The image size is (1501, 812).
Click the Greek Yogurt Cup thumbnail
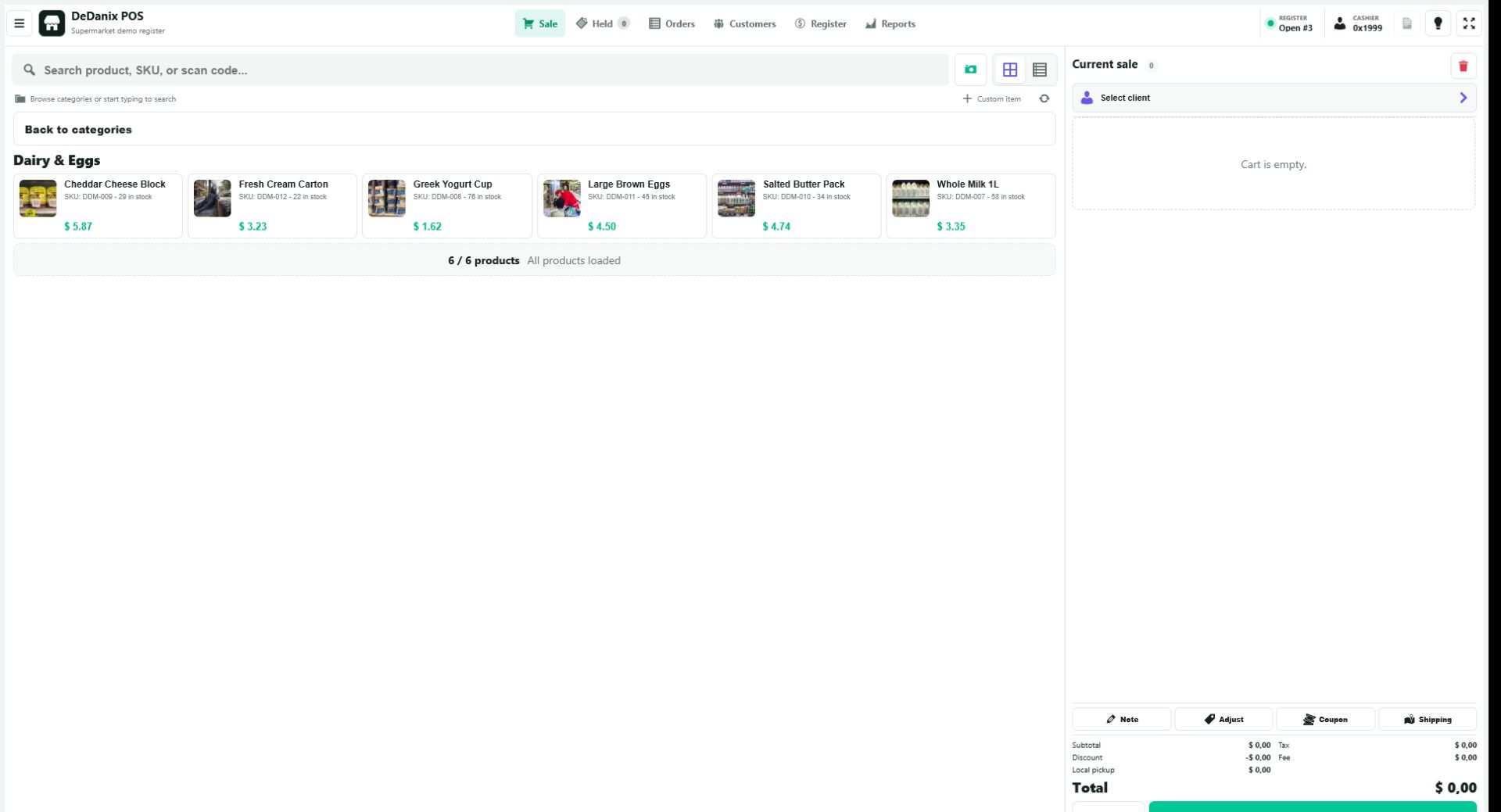(387, 198)
